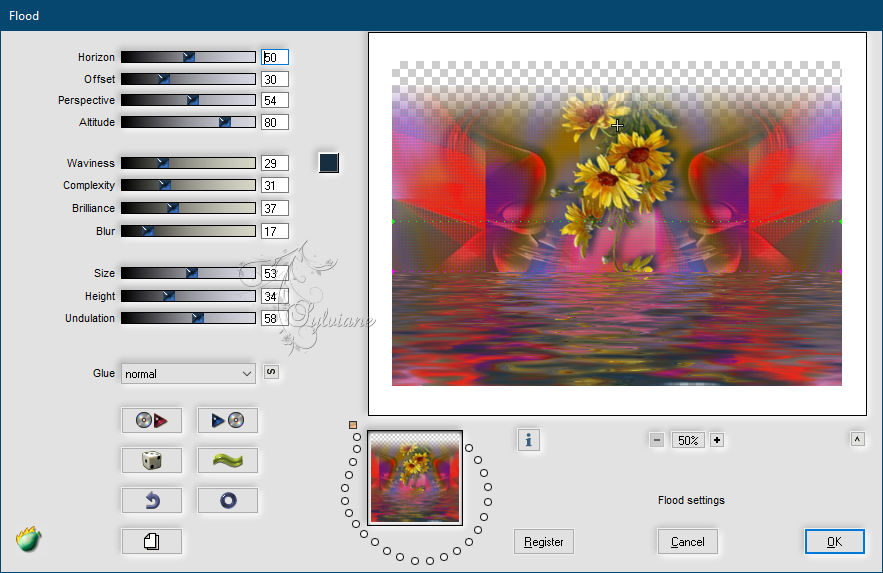This screenshot has height=573, width=883.
Task: Click the 50% zoom level display
Action: pos(688,440)
